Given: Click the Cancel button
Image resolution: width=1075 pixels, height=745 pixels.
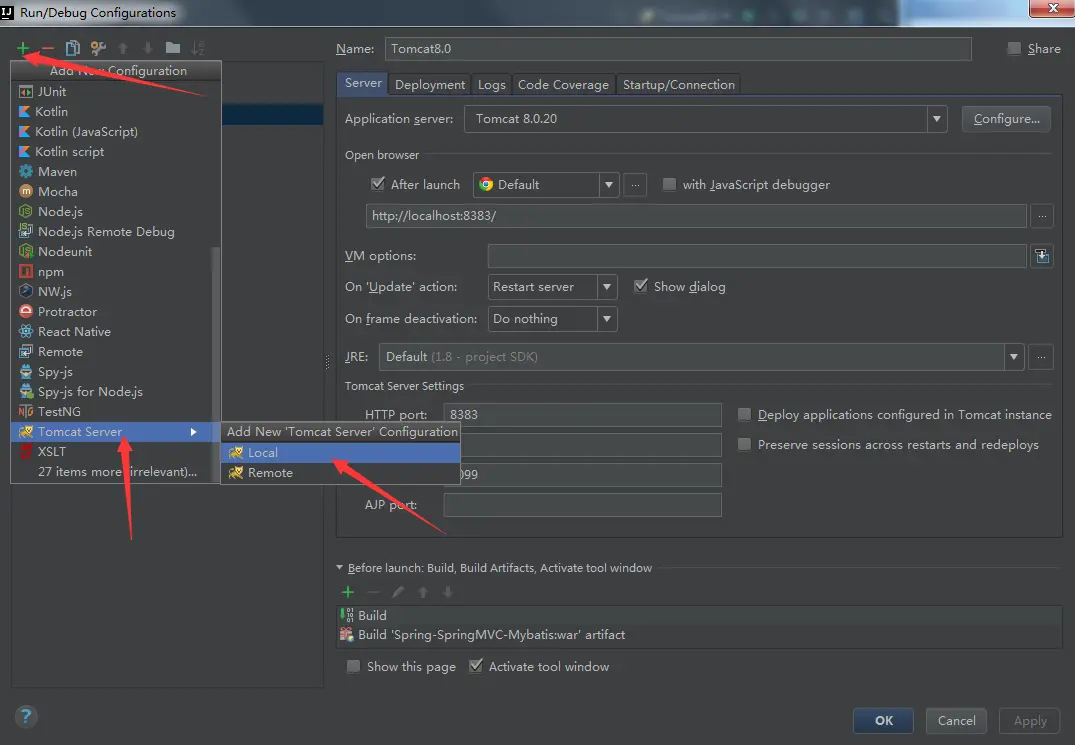Looking at the screenshot, I should [956, 720].
